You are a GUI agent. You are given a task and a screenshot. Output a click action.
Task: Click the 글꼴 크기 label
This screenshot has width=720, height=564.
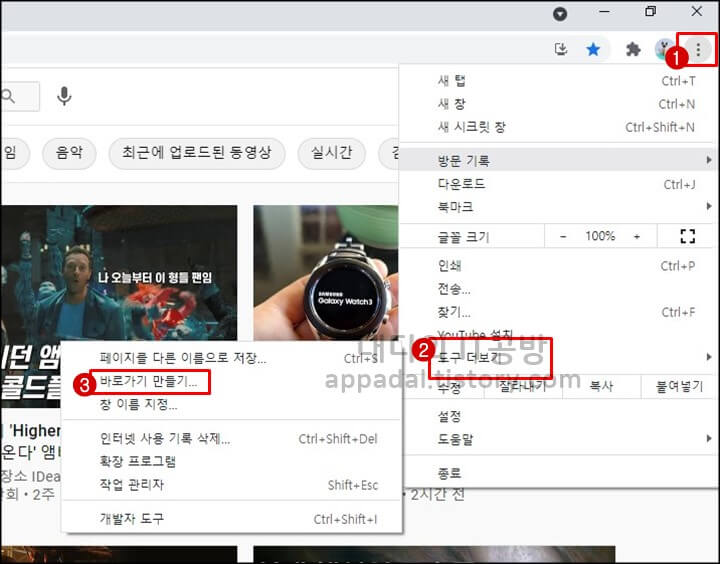tap(464, 237)
